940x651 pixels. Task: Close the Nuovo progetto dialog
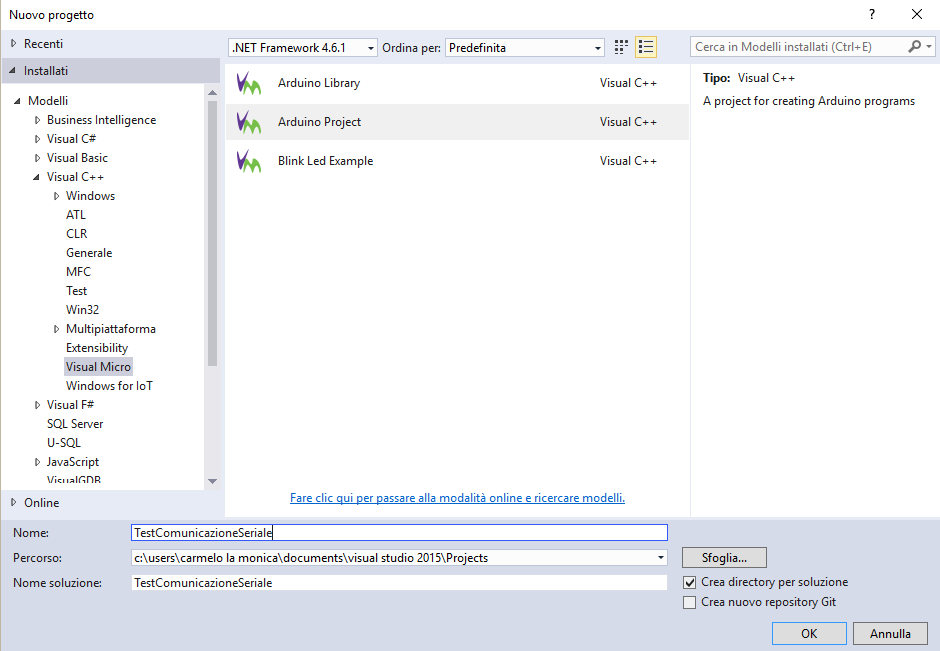click(x=917, y=14)
